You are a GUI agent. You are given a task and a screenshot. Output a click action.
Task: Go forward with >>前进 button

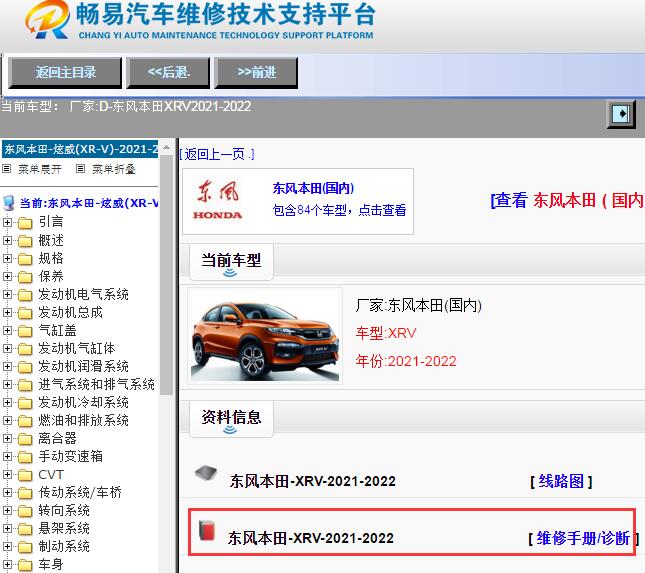[256, 73]
